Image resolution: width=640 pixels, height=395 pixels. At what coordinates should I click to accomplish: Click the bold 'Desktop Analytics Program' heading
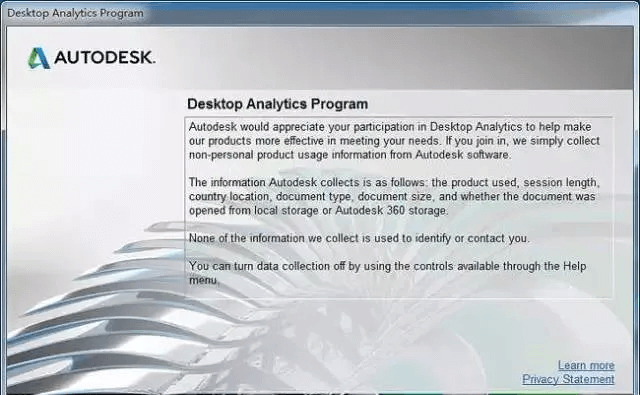[x=278, y=104]
